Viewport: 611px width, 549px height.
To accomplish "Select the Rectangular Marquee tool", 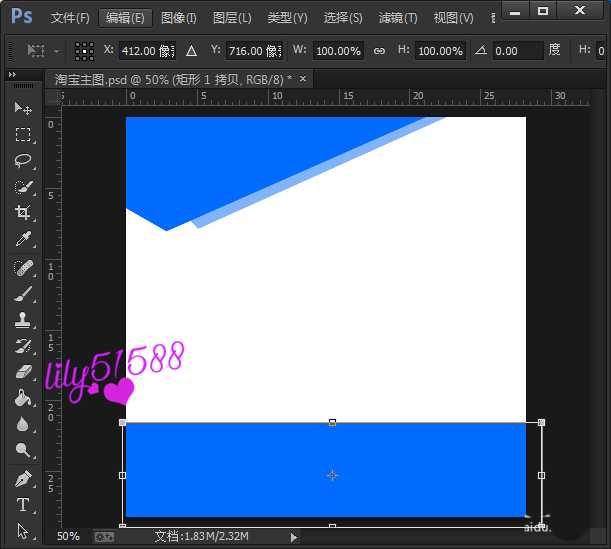I will pos(22,135).
